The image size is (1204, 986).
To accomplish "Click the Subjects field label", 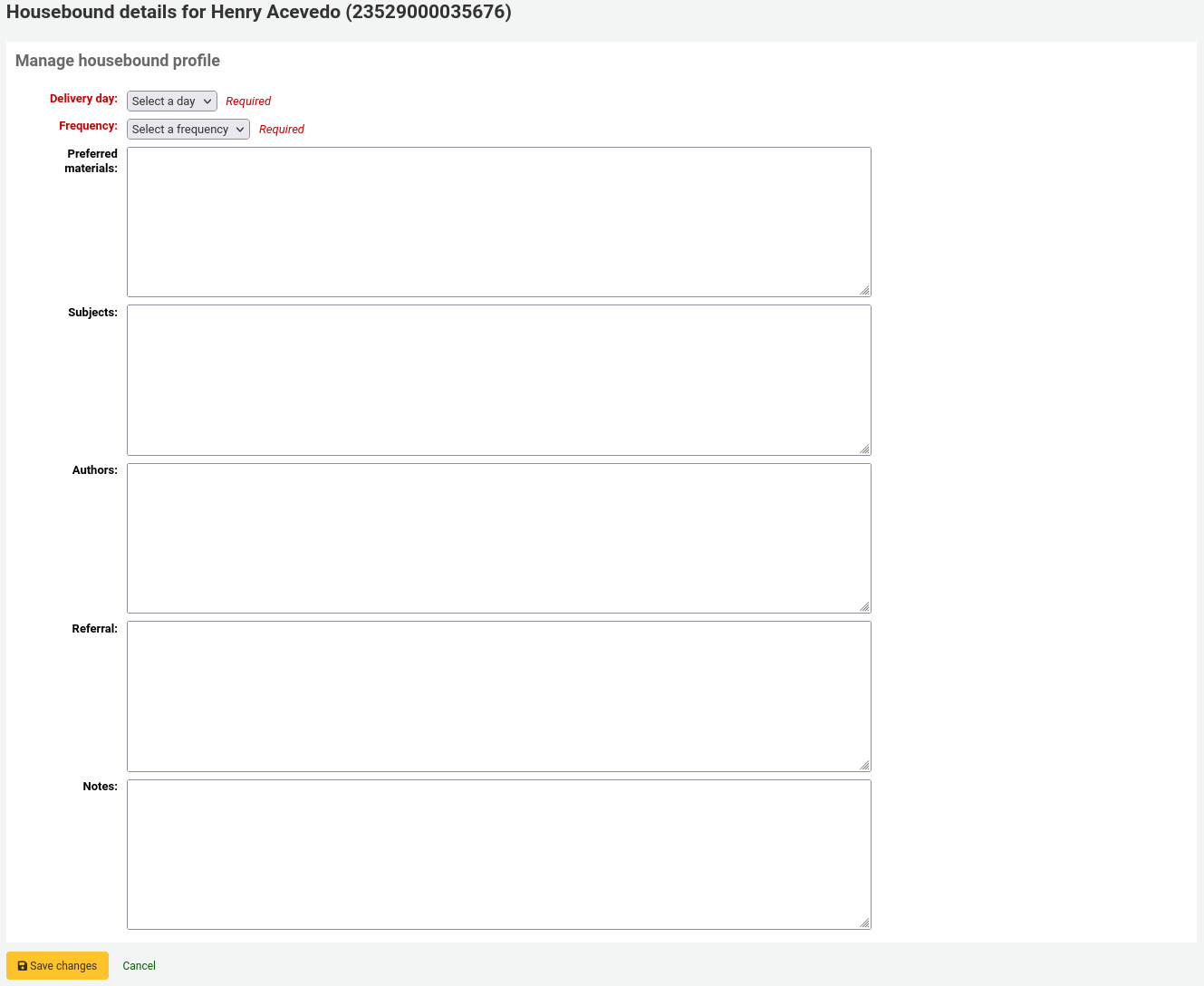I will pyautogui.click(x=92, y=313).
